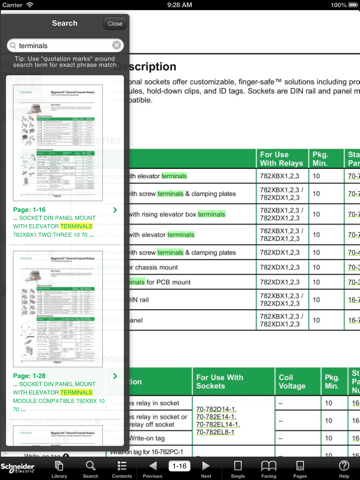
Task: Clear the terminals search text
Action: tap(116, 45)
